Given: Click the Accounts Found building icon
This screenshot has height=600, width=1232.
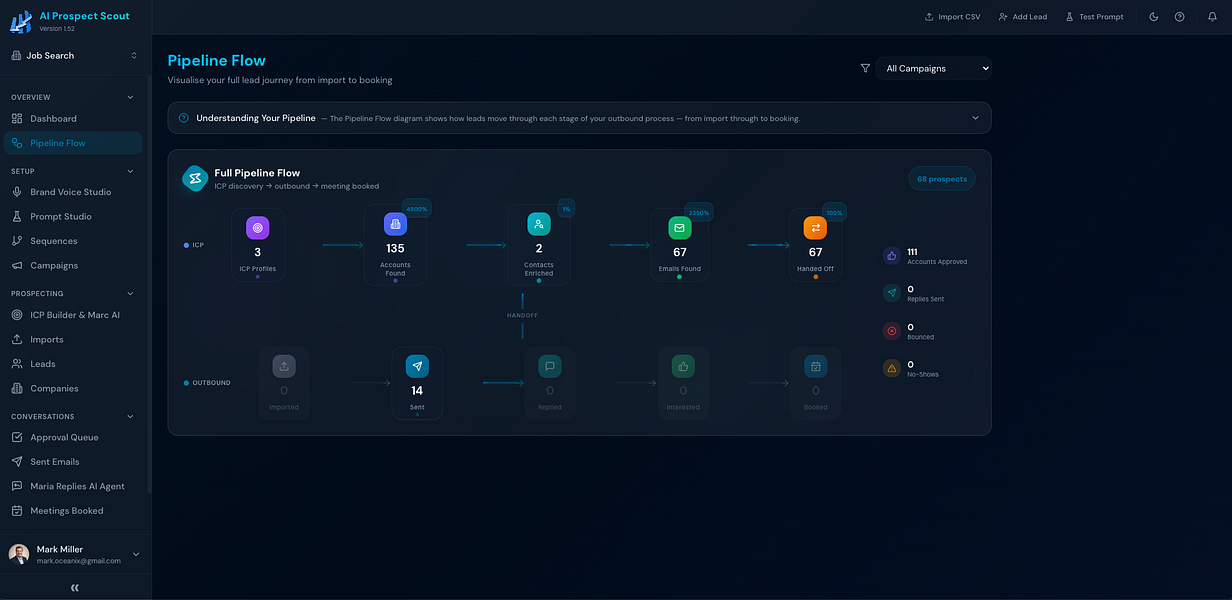Looking at the screenshot, I should click(395, 224).
